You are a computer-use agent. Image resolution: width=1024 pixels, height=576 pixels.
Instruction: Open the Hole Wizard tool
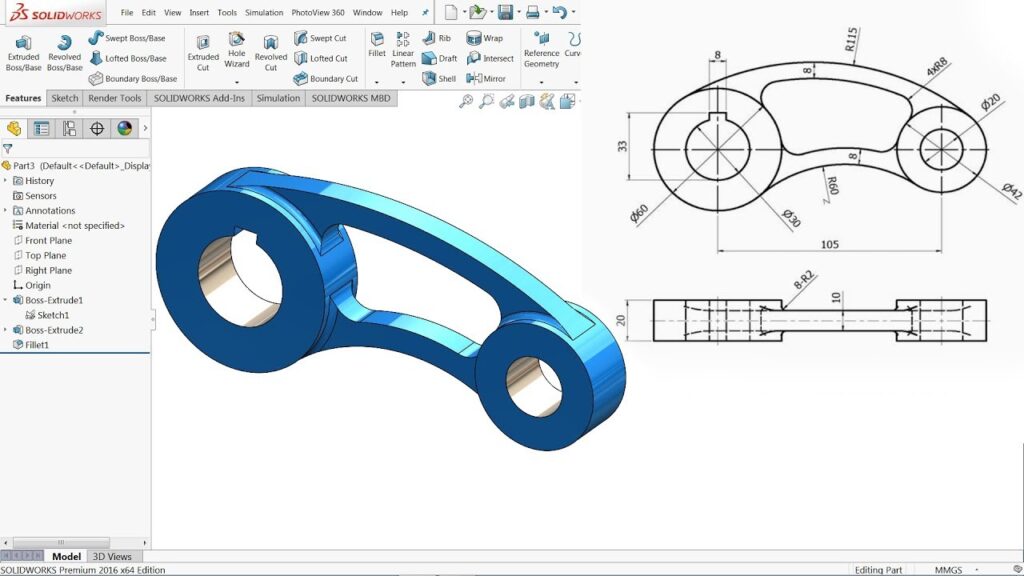[236, 50]
